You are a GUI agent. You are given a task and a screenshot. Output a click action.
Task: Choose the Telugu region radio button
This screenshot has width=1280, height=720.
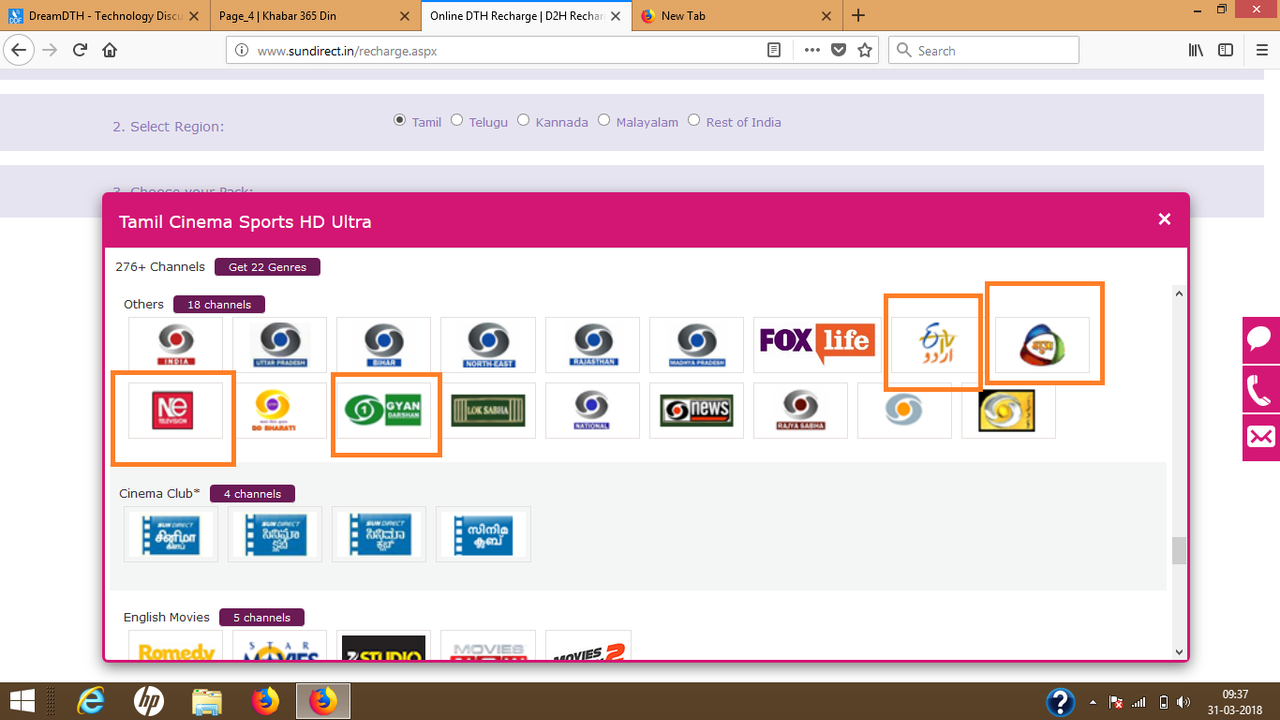(x=457, y=120)
